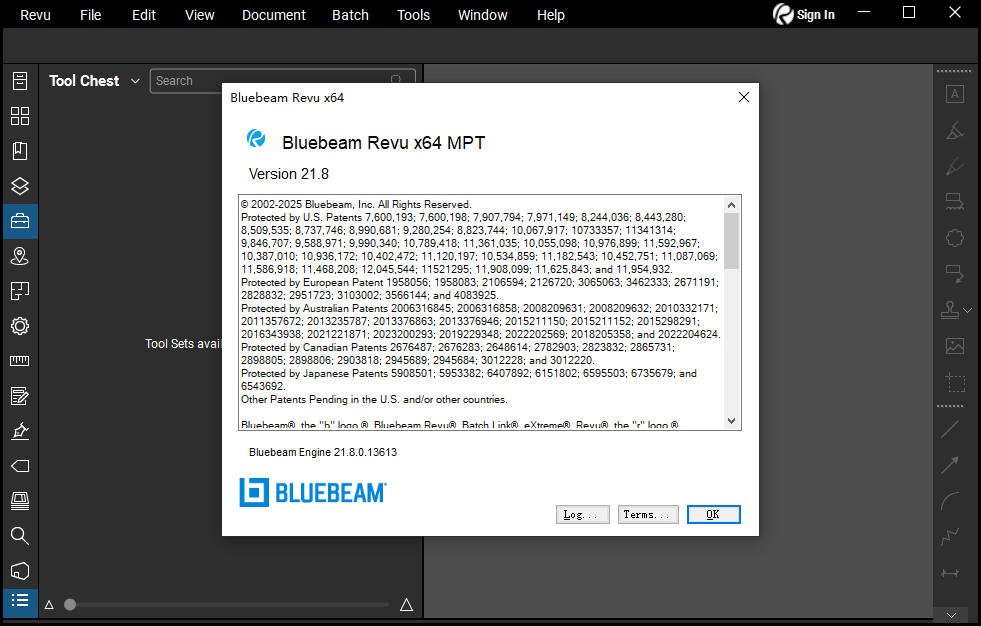Open the Tools menu
Screen dimensions: 981x626
pos(414,15)
